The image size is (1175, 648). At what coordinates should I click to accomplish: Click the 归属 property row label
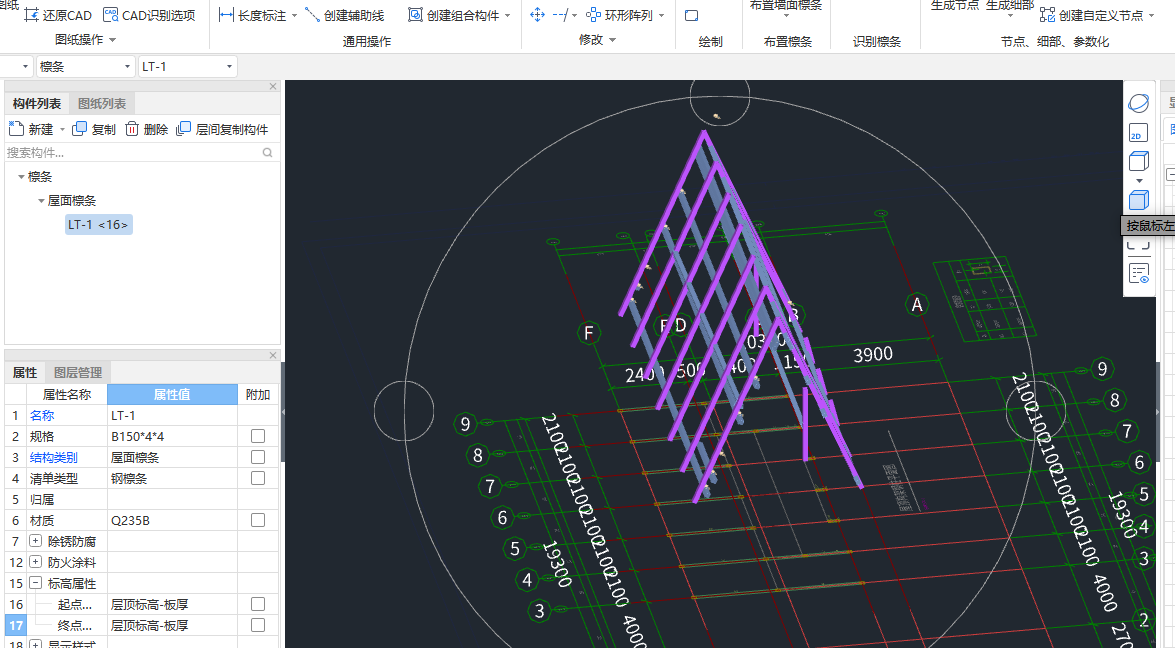tap(42, 499)
